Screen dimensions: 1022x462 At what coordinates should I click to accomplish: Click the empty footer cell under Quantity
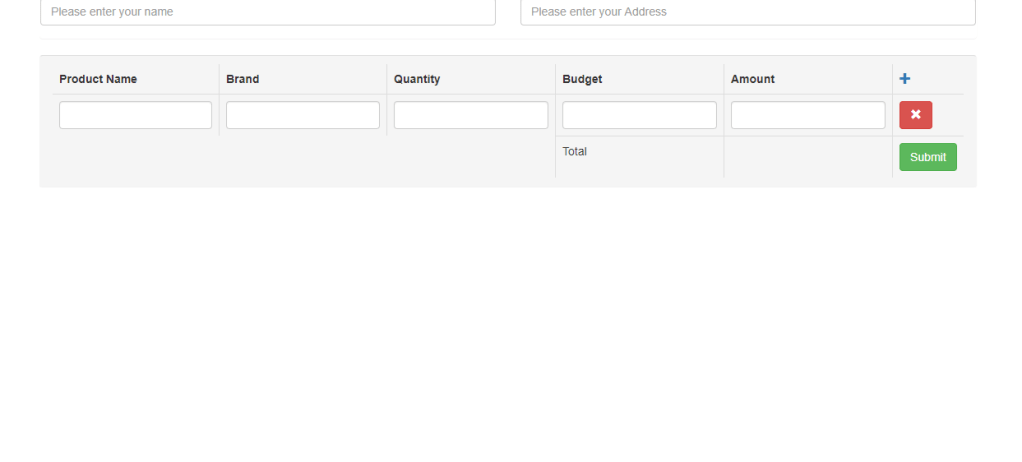click(471, 157)
